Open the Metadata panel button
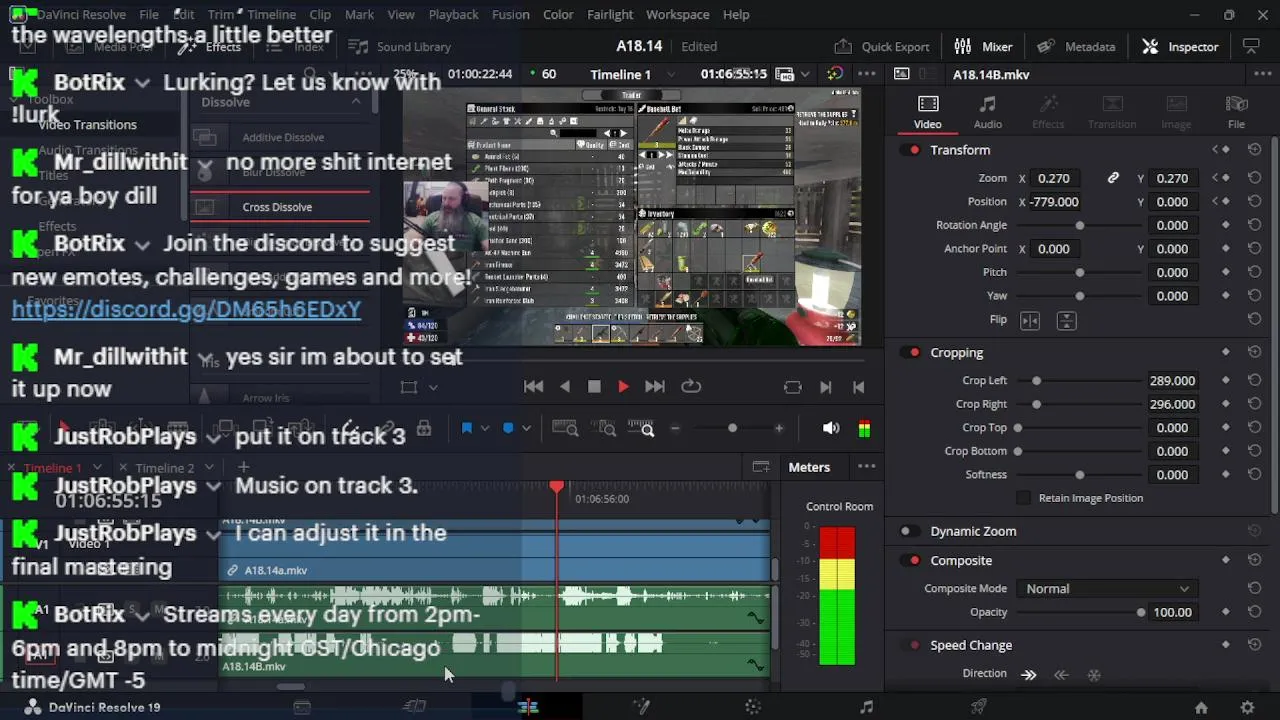Image resolution: width=1280 pixels, height=720 pixels. tap(1076, 46)
